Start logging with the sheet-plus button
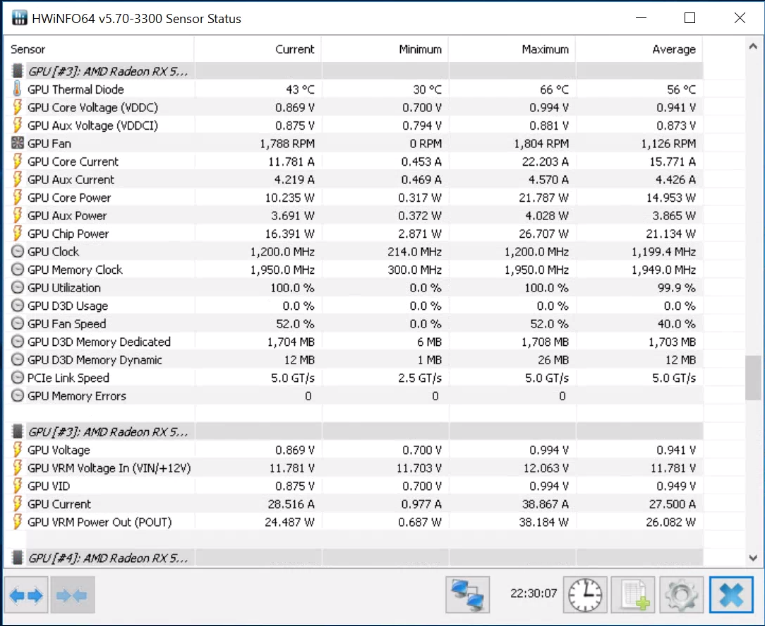Viewport: 765px width, 626px height. coord(633,595)
